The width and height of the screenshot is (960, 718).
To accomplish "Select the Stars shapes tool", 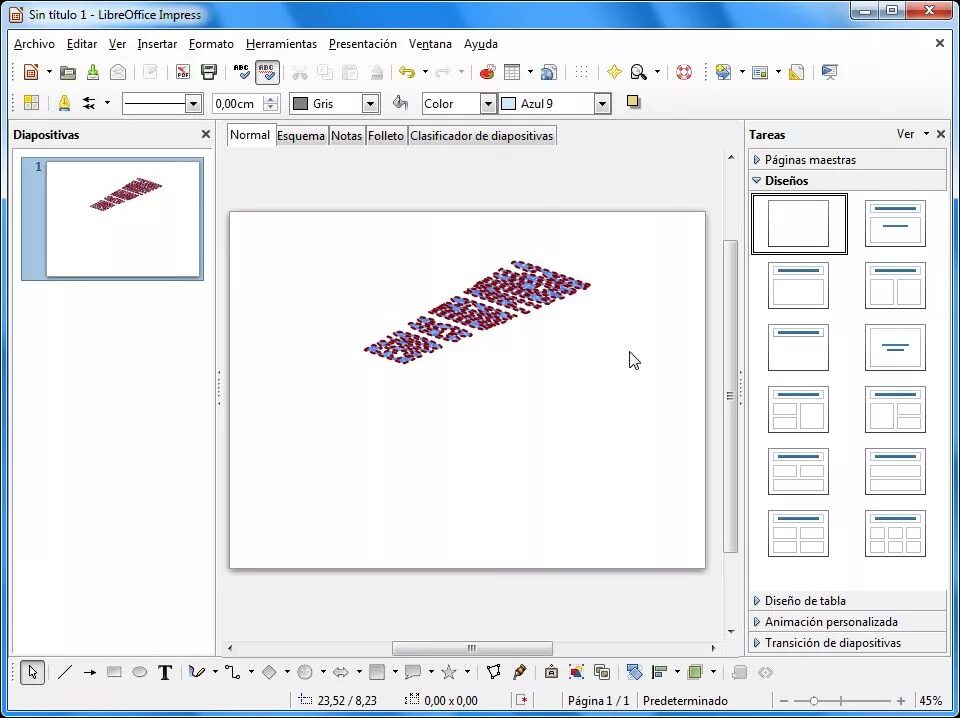I will 449,672.
